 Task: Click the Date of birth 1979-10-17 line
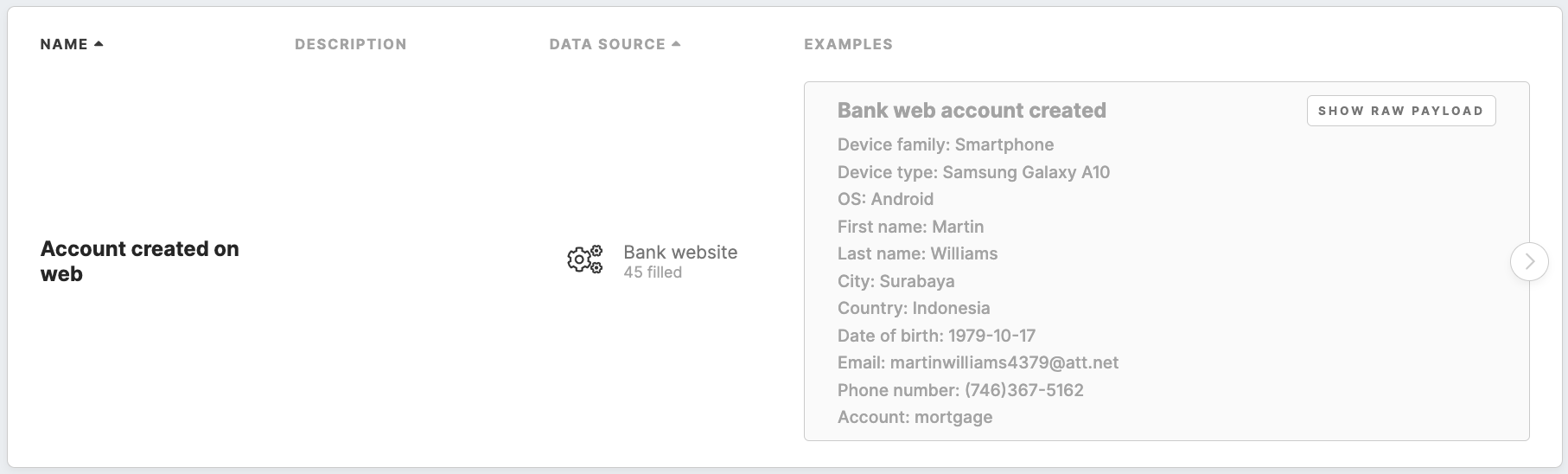(936, 336)
